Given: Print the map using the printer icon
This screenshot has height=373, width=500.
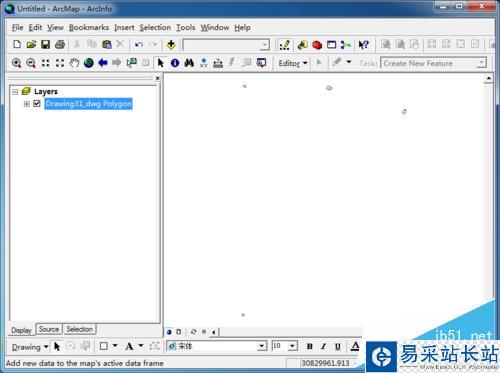Looking at the screenshot, I should 60,44.
